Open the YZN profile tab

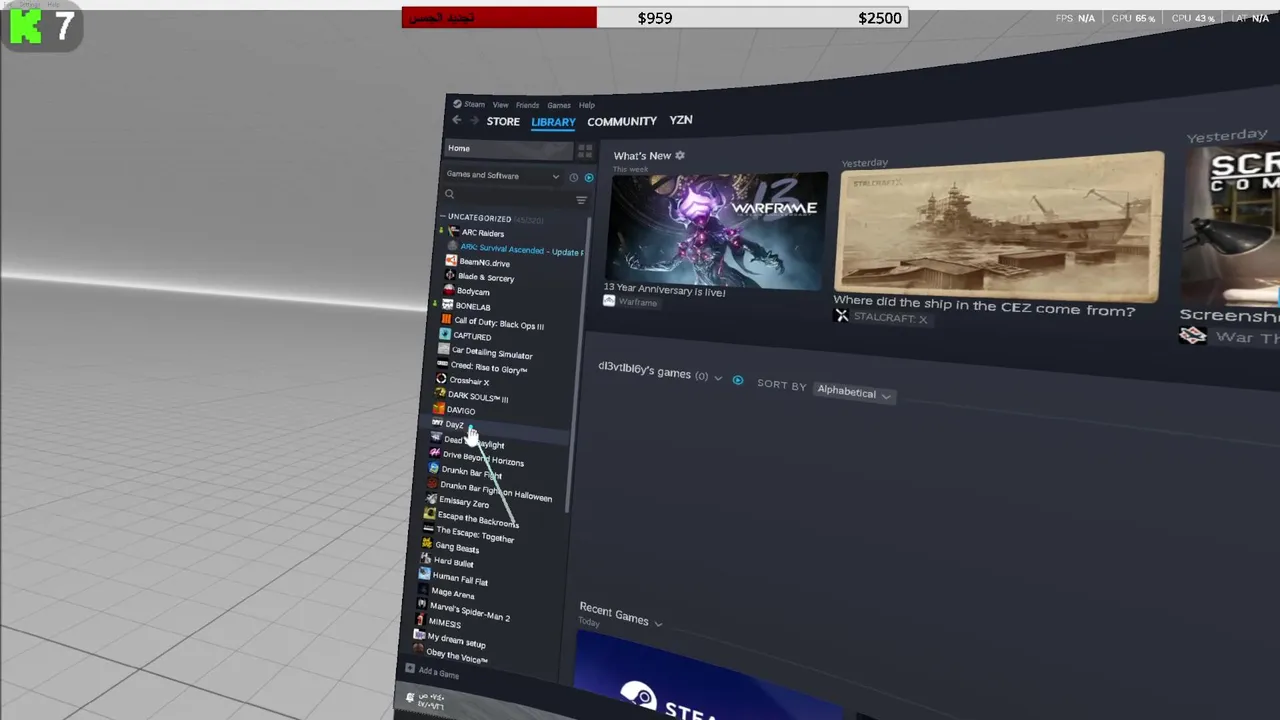pyautogui.click(x=681, y=120)
